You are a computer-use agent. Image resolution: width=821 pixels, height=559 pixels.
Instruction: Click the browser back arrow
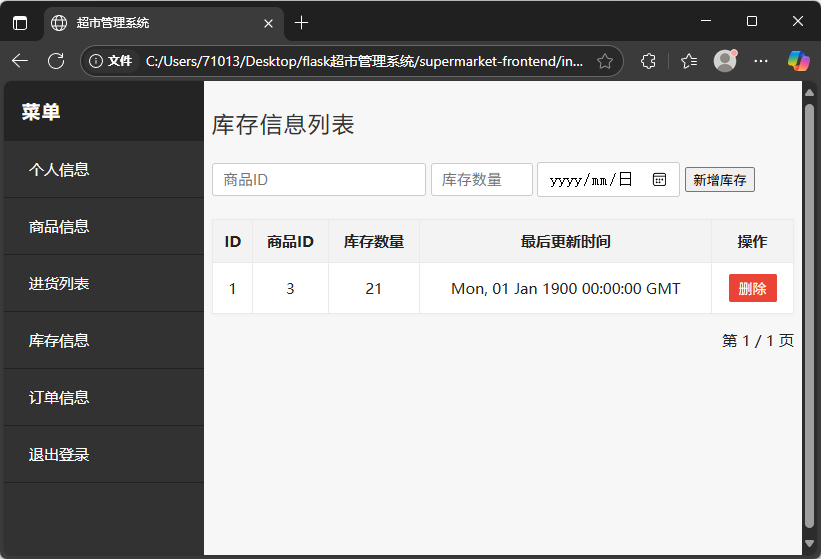[20, 61]
